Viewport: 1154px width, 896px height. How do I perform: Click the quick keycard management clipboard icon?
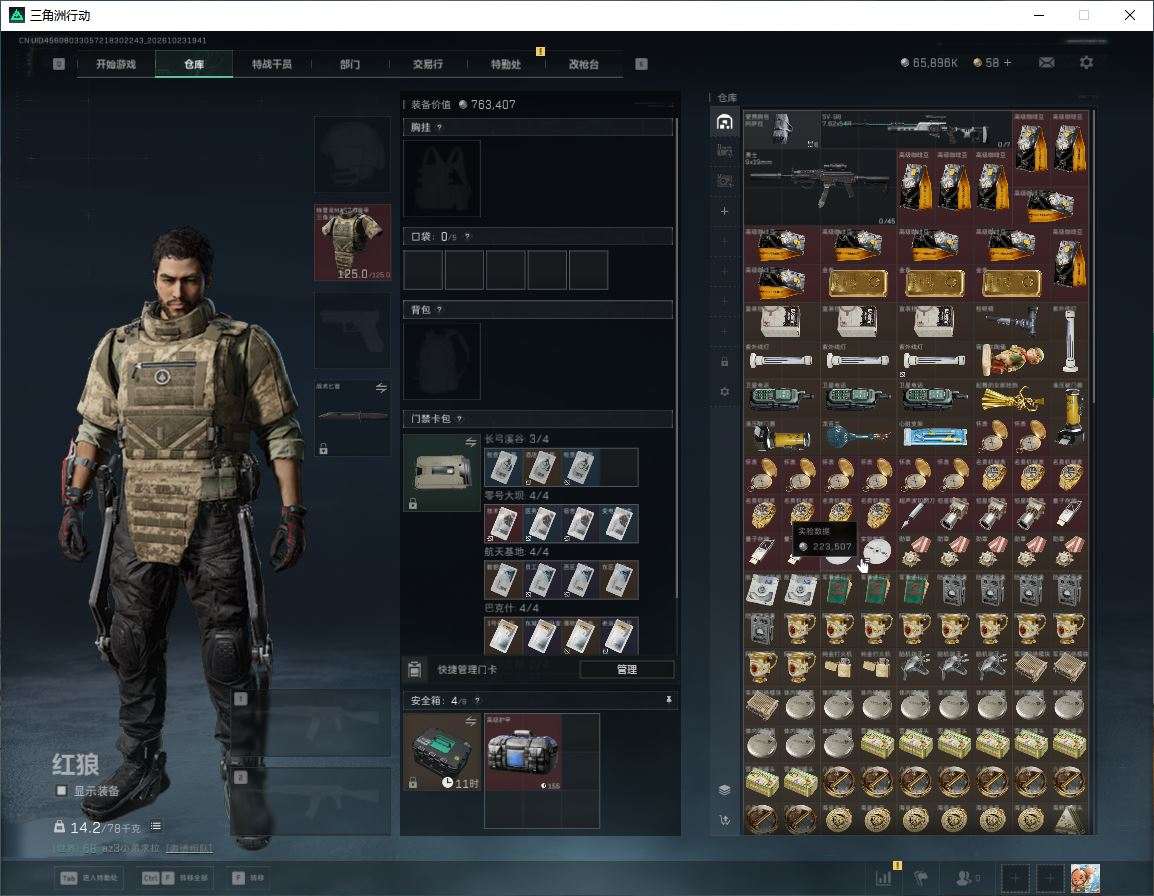[414, 669]
